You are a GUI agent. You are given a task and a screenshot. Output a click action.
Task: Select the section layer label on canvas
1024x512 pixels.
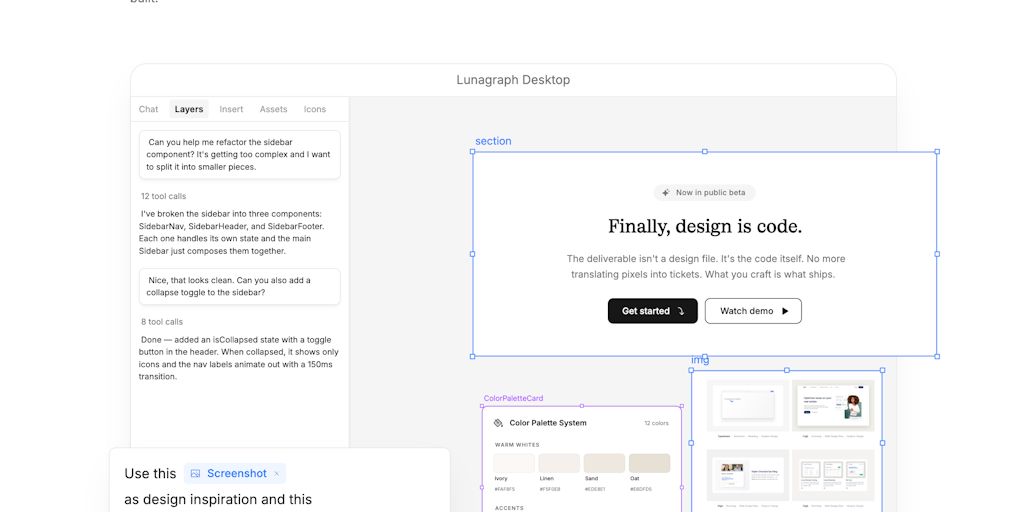click(493, 141)
